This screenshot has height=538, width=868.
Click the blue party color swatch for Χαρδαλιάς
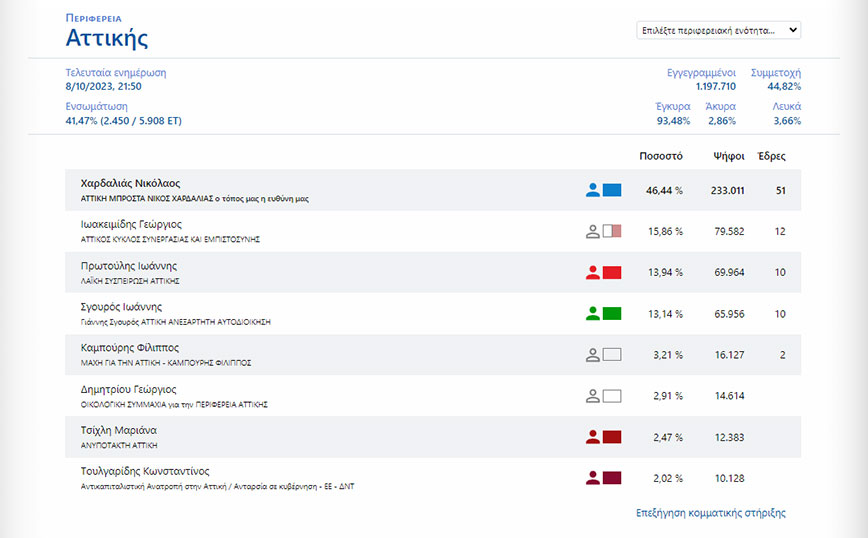(613, 190)
